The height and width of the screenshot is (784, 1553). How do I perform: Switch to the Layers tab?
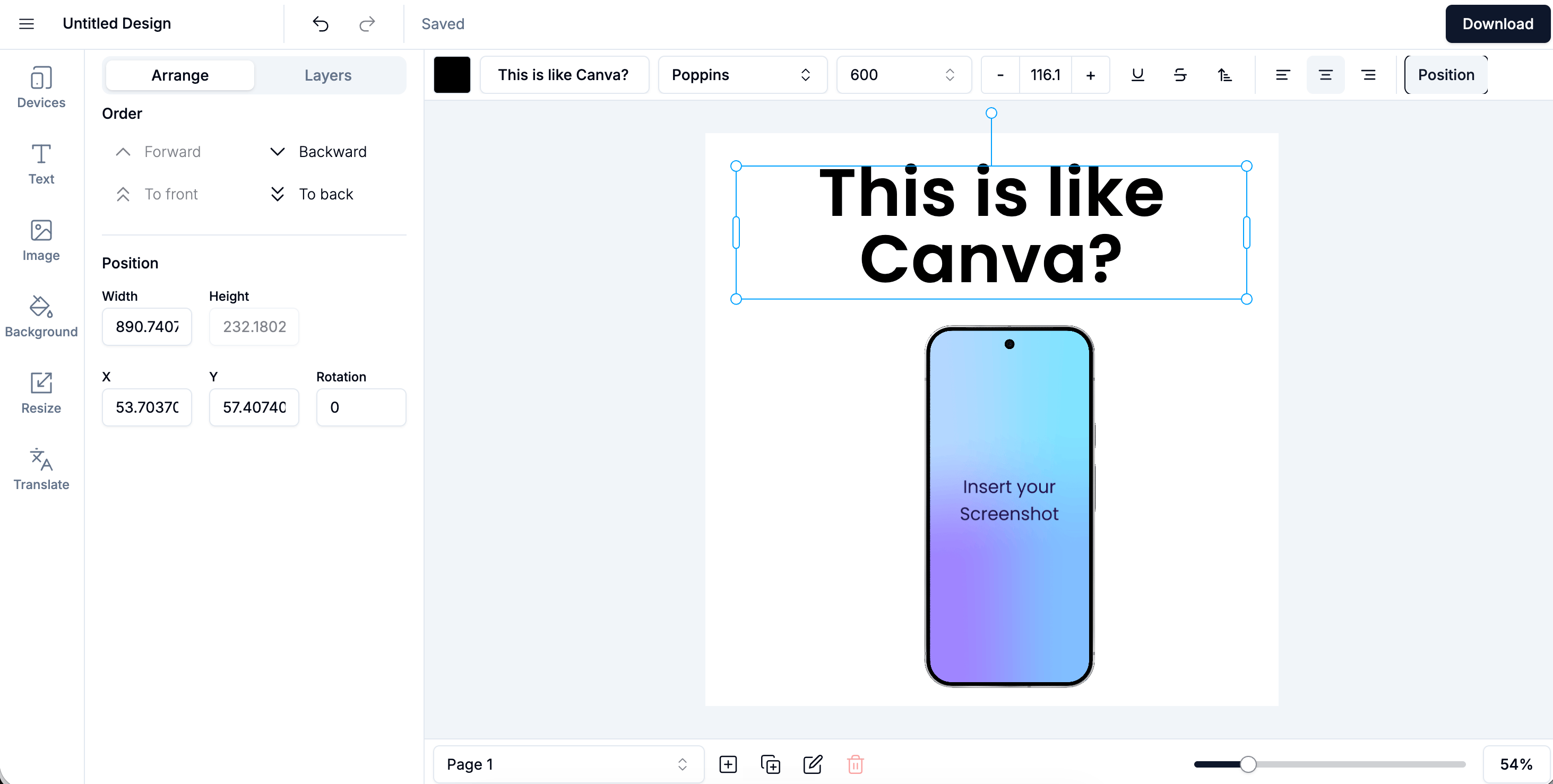click(x=328, y=75)
